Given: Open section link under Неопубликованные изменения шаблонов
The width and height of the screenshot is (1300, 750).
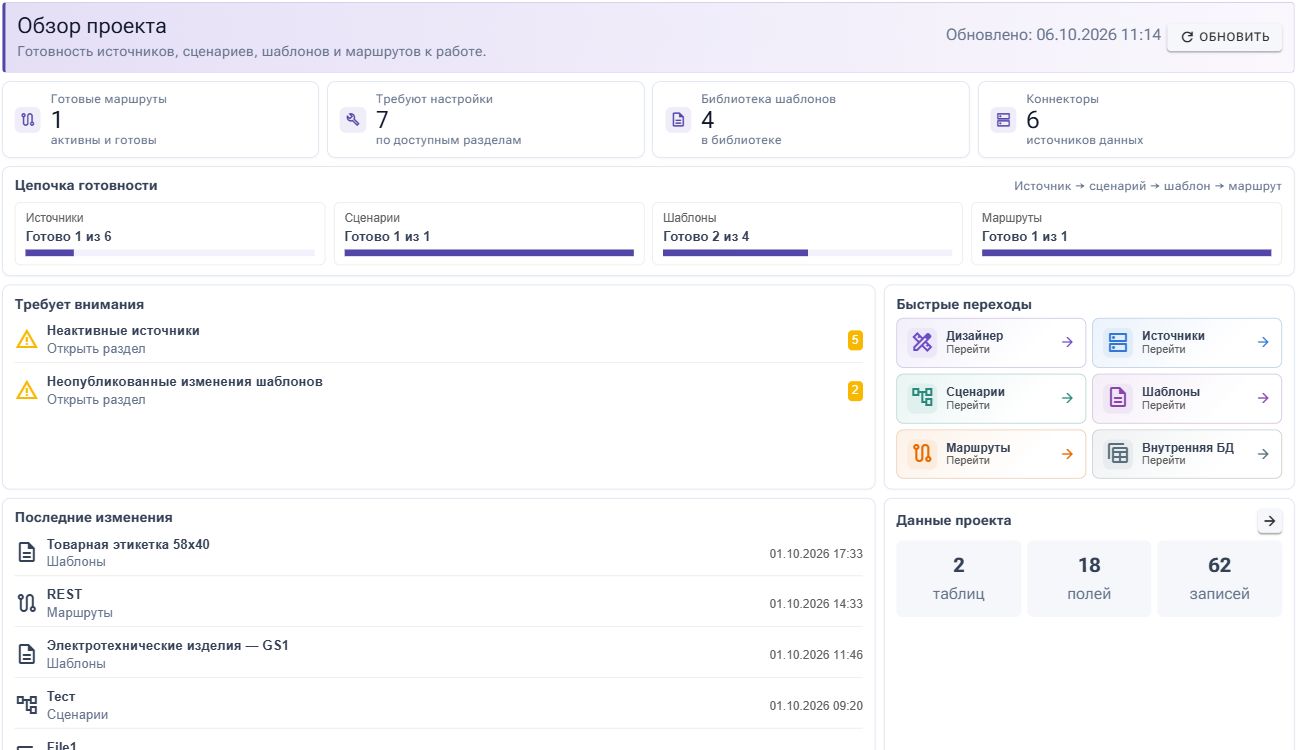Looking at the screenshot, I should pos(96,400).
